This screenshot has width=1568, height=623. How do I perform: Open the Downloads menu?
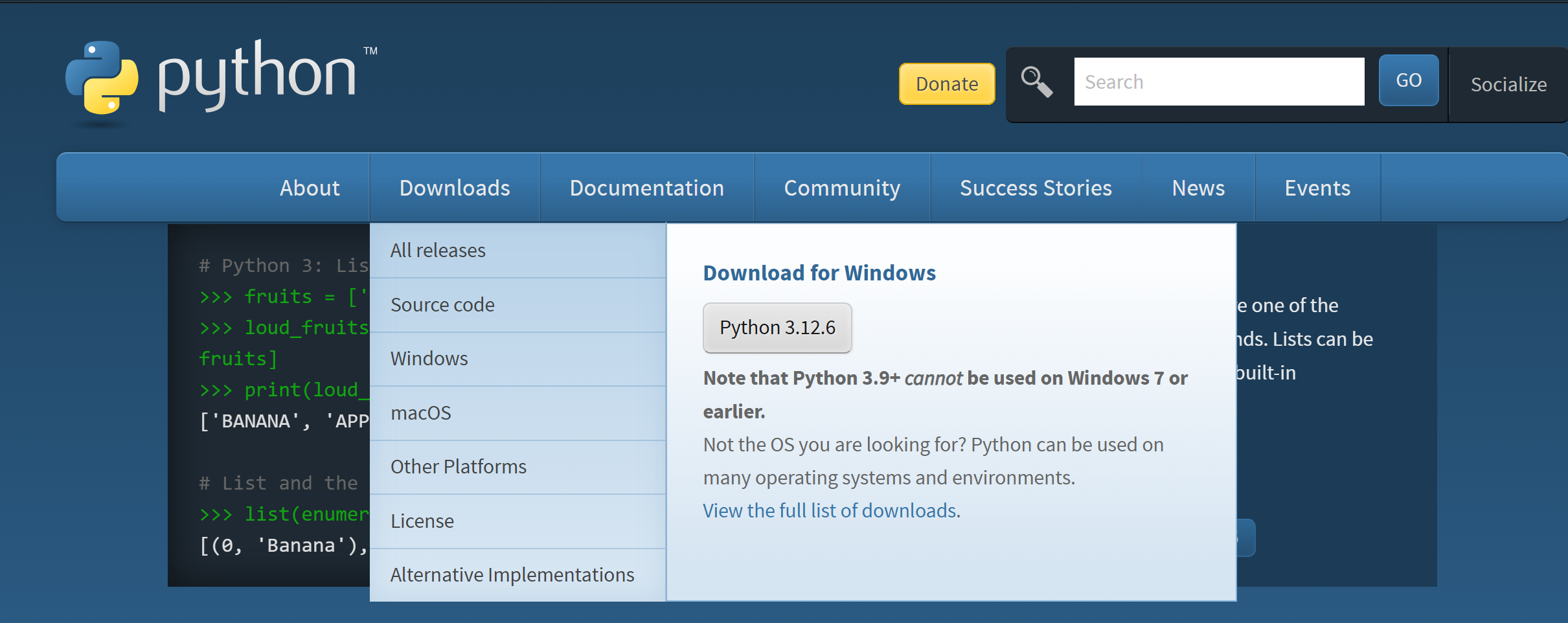tap(455, 187)
